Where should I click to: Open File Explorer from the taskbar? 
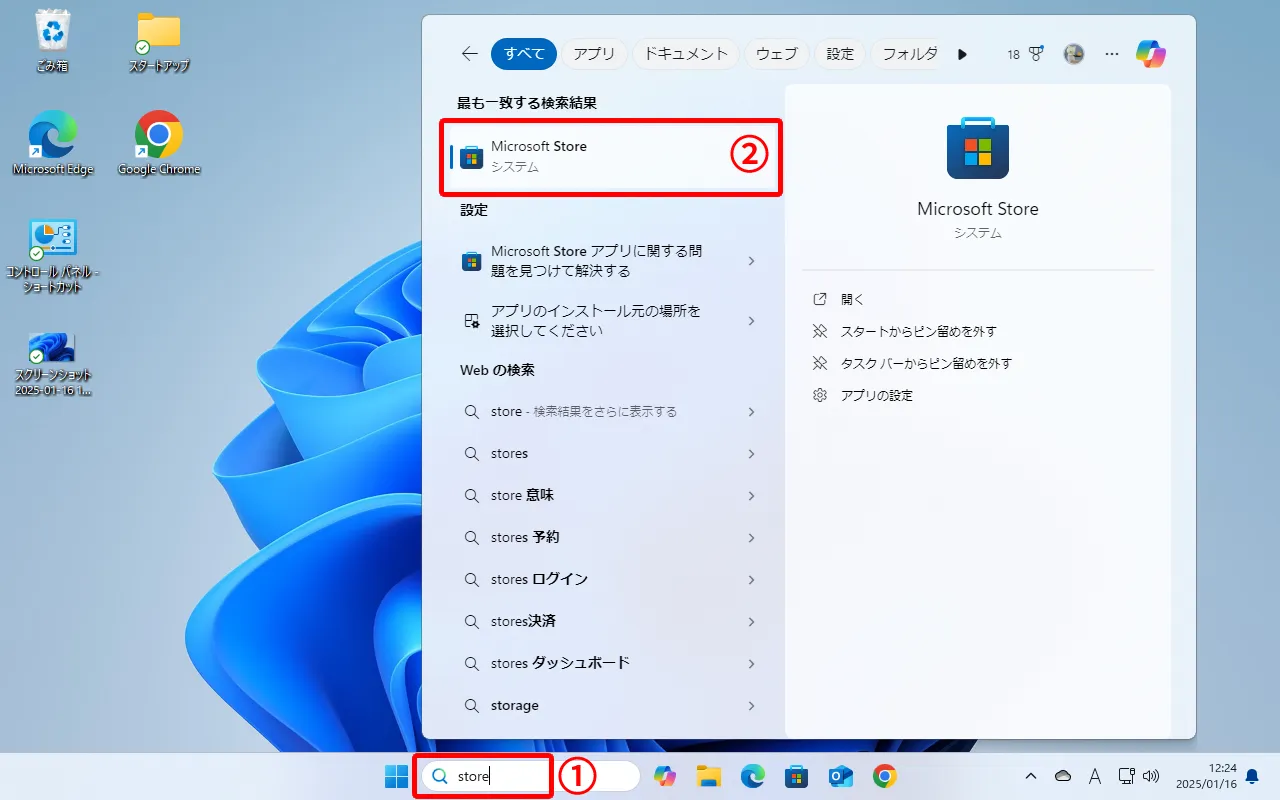[709, 776]
